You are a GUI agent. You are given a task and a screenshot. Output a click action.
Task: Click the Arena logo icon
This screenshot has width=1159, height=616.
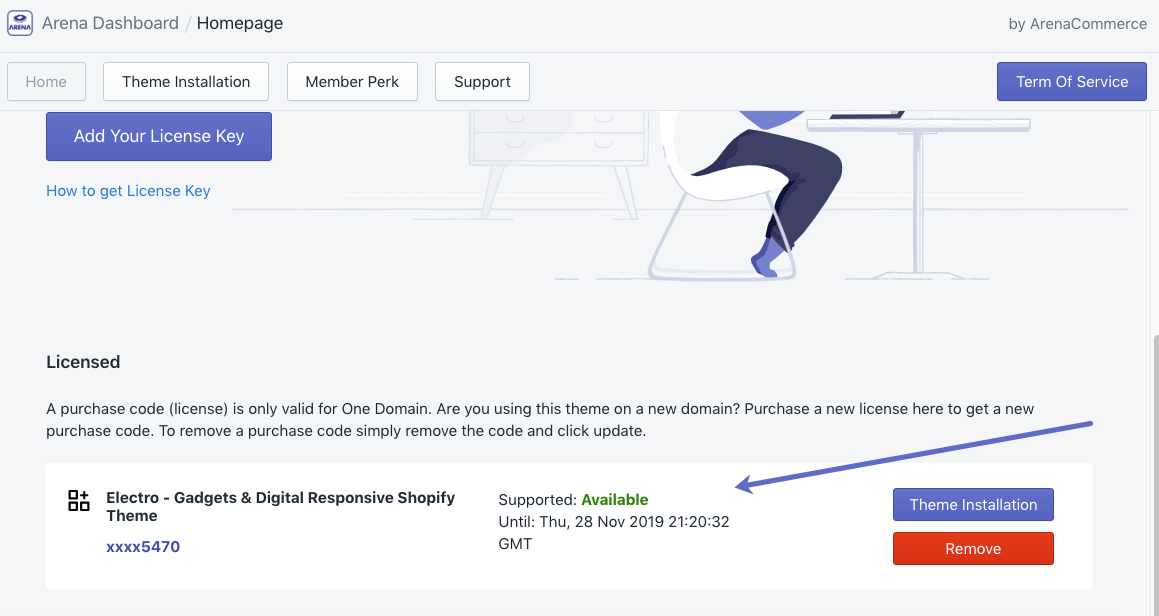(x=20, y=22)
